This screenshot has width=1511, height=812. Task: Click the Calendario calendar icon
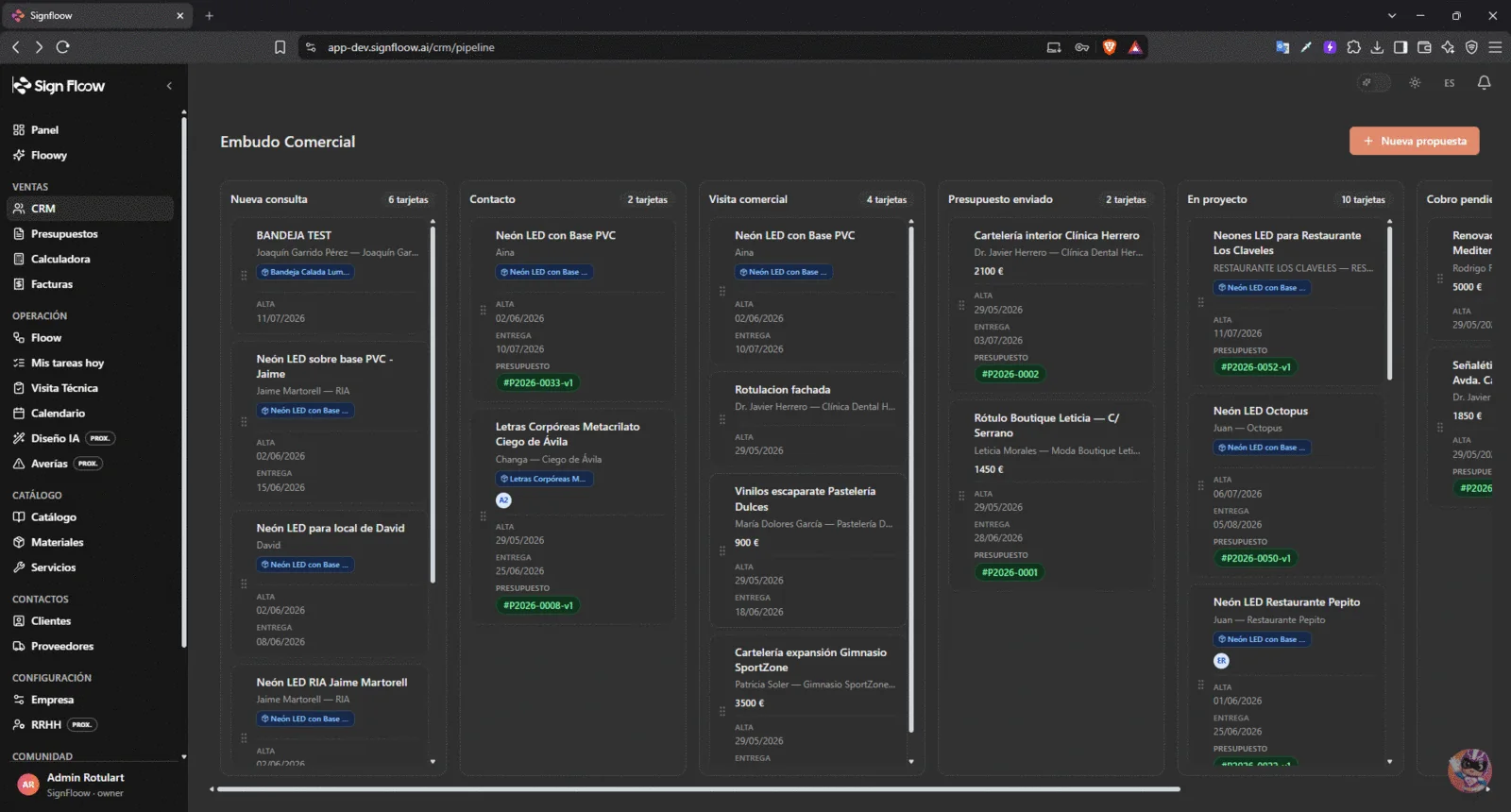[19, 414]
